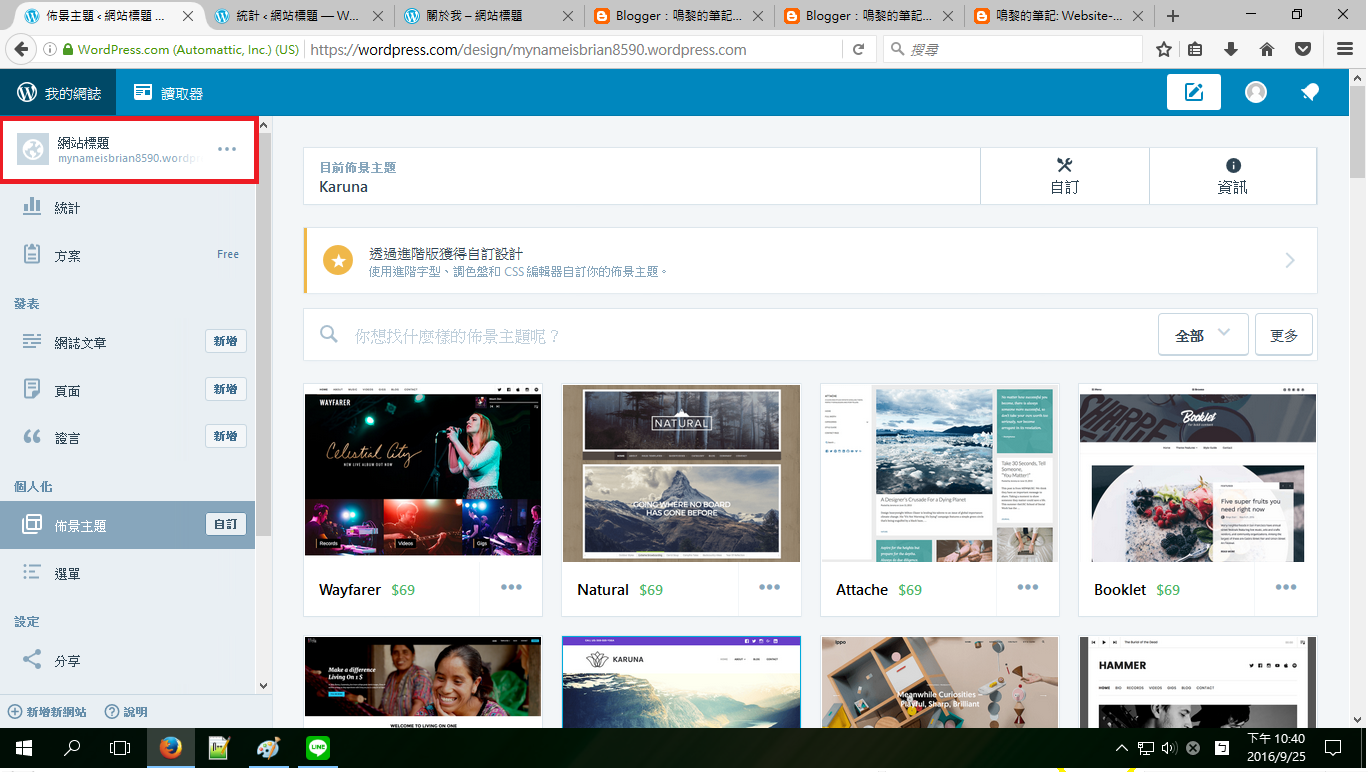Open the Hammer theme preview thumbnail
This screenshot has height=772, width=1370.
point(1198,682)
